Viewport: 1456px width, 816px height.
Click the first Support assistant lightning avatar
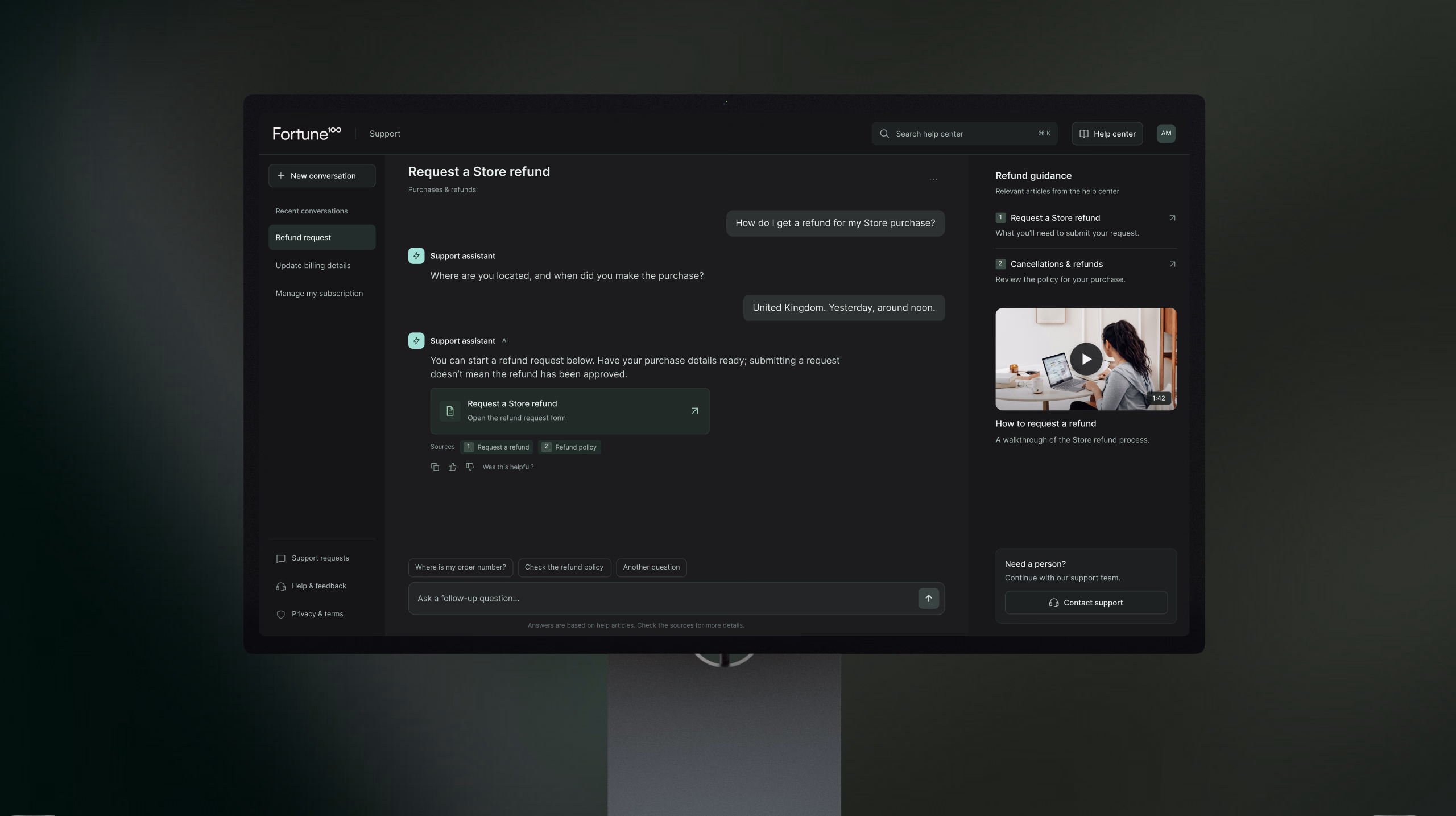416,256
